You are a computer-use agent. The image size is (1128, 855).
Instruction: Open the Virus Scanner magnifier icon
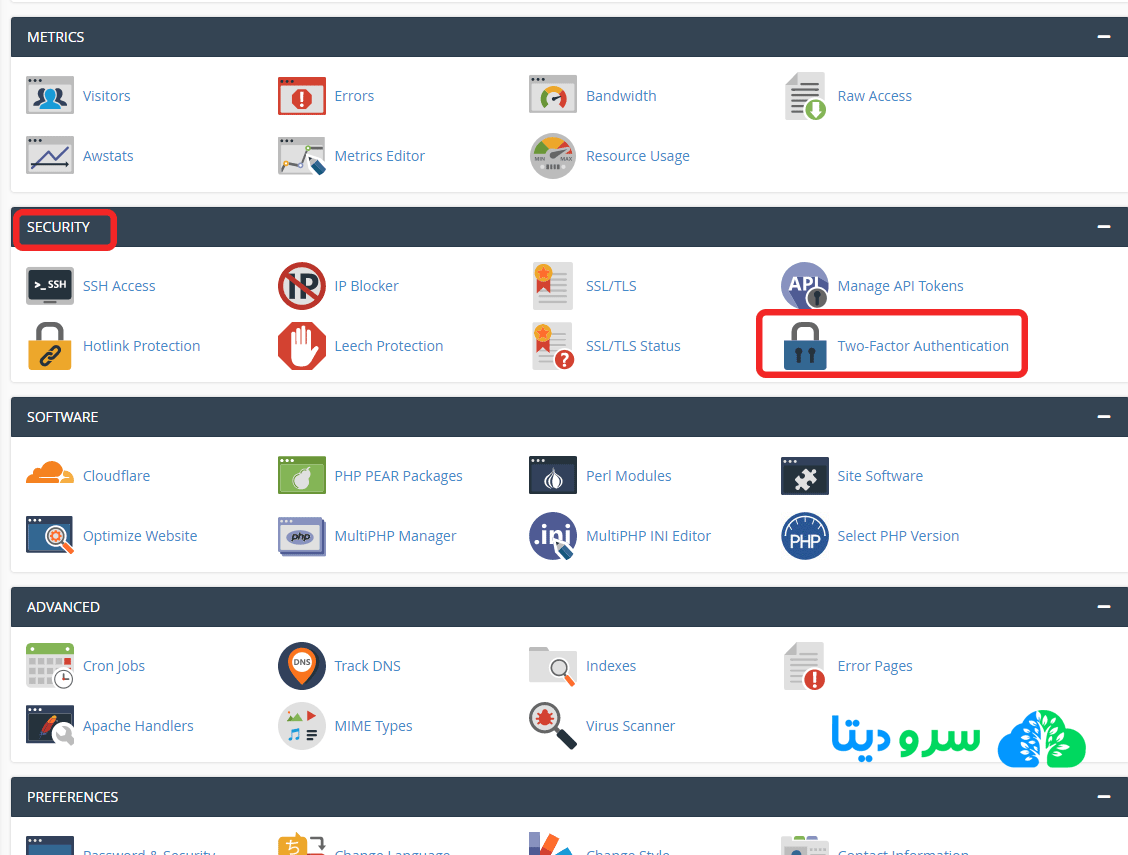point(553,726)
